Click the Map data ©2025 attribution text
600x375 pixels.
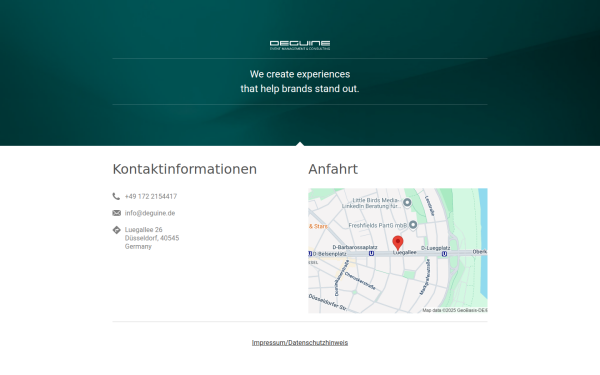click(x=455, y=310)
